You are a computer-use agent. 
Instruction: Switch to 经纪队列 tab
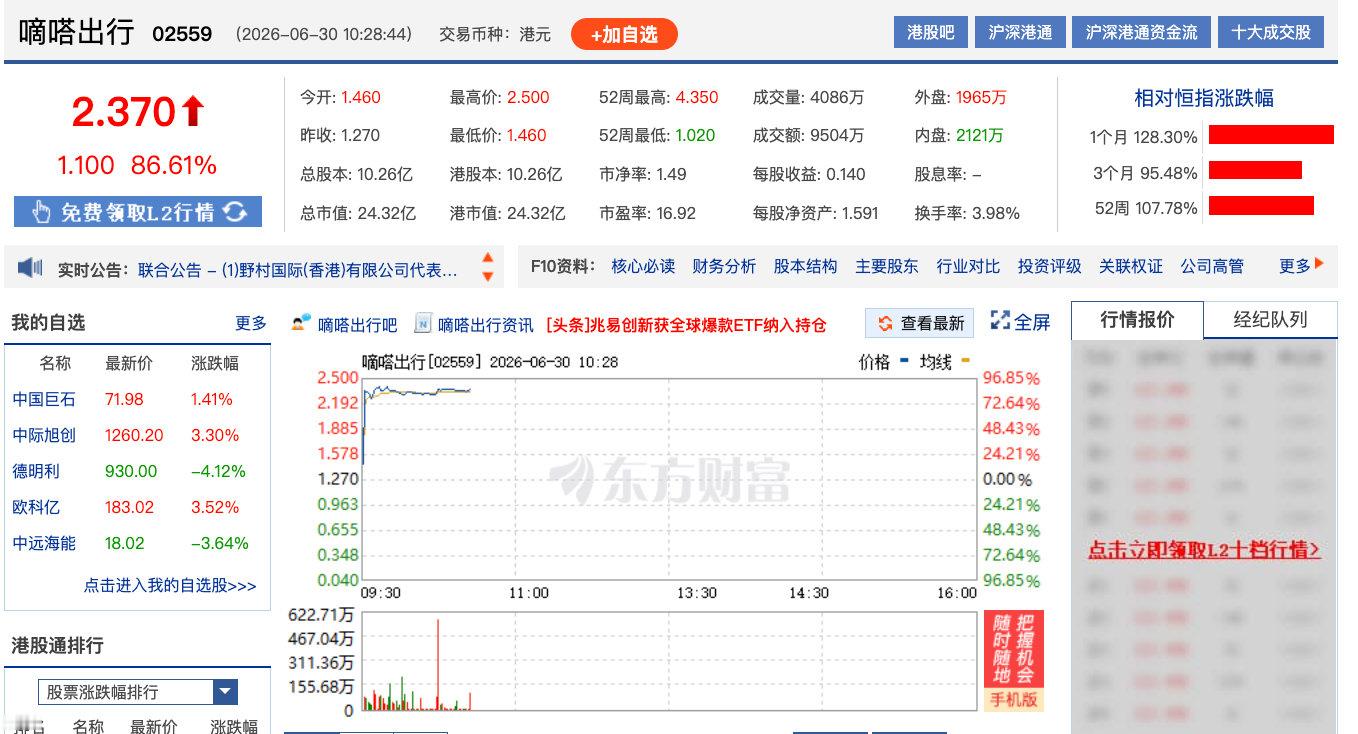tap(1270, 320)
